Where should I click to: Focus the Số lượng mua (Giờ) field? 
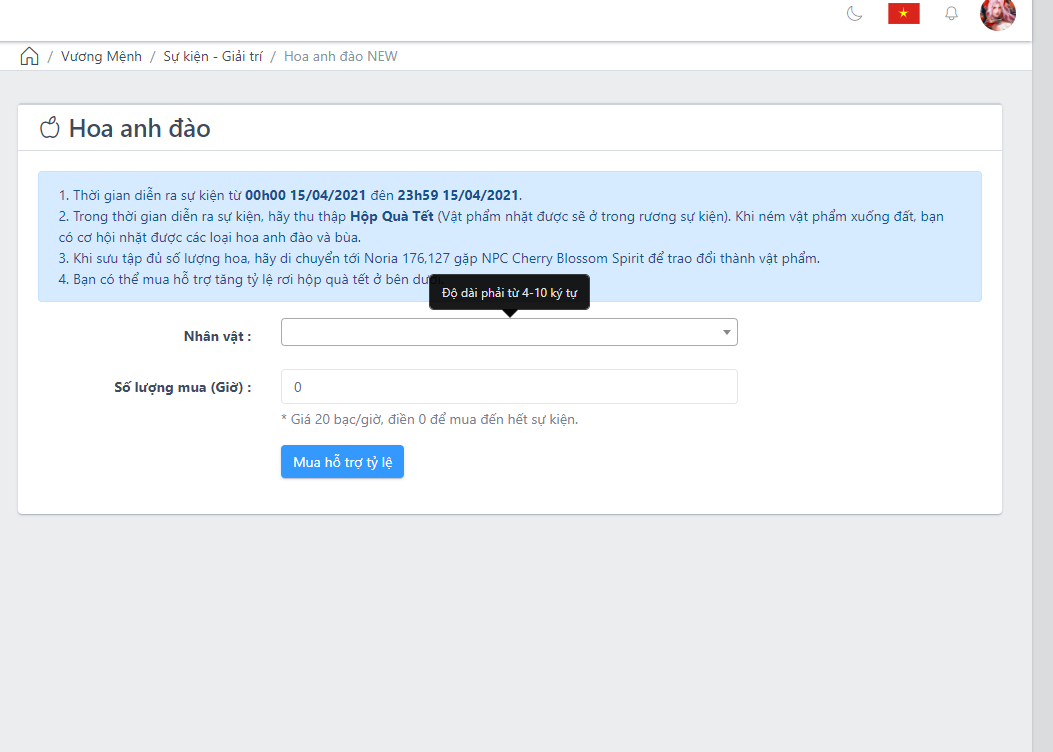509,387
